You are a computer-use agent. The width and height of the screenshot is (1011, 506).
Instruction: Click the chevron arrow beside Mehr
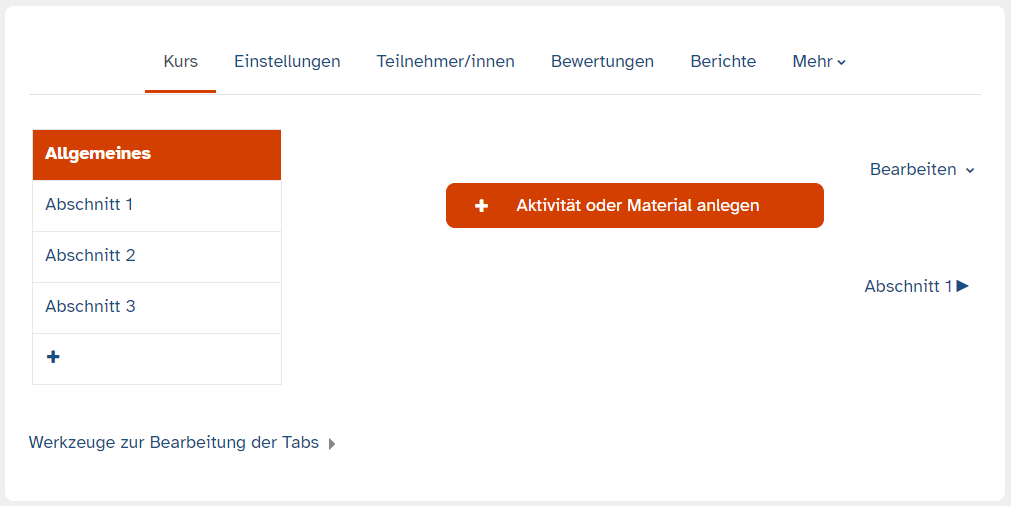click(x=842, y=62)
